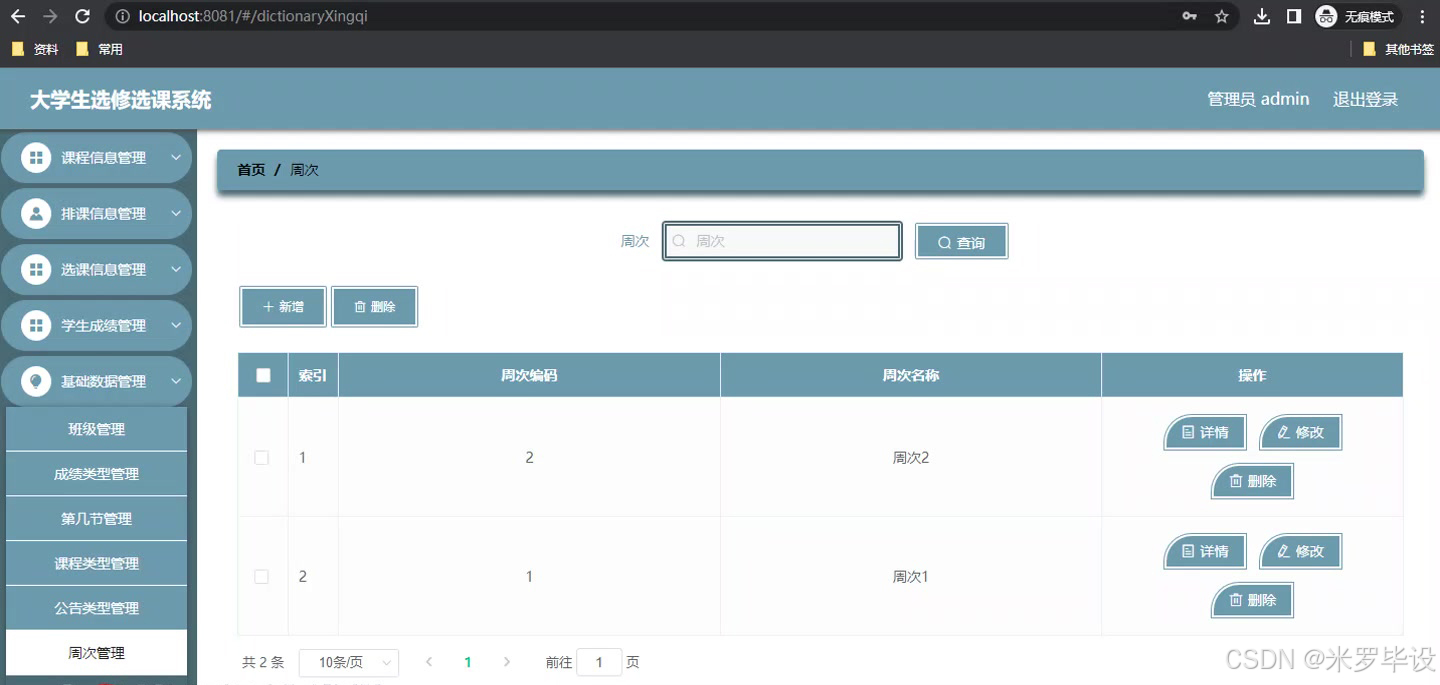Click the 基础数据管理 bulb icon
Image resolution: width=1440 pixels, height=685 pixels.
point(36,381)
